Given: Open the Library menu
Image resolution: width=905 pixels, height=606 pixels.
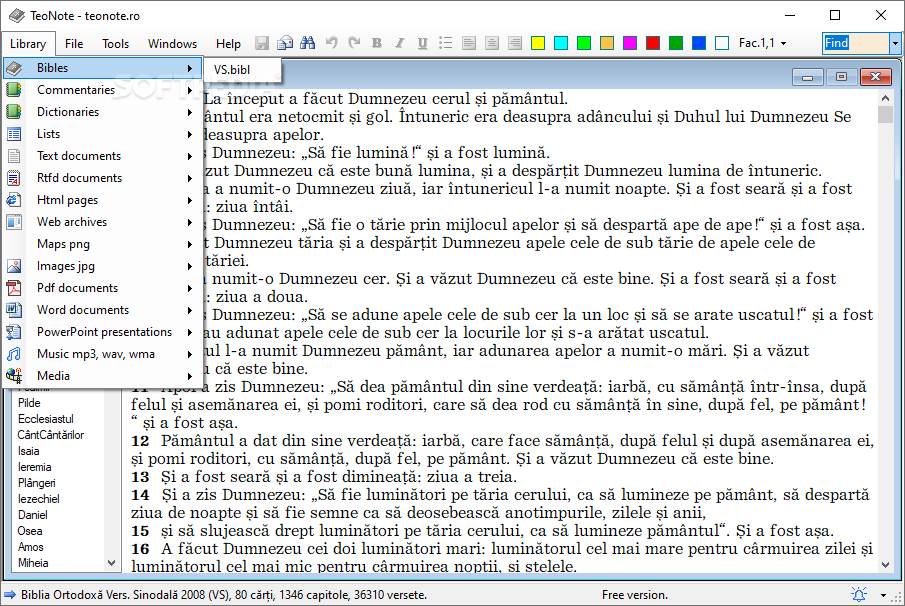Looking at the screenshot, I should pyautogui.click(x=28, y=44).
